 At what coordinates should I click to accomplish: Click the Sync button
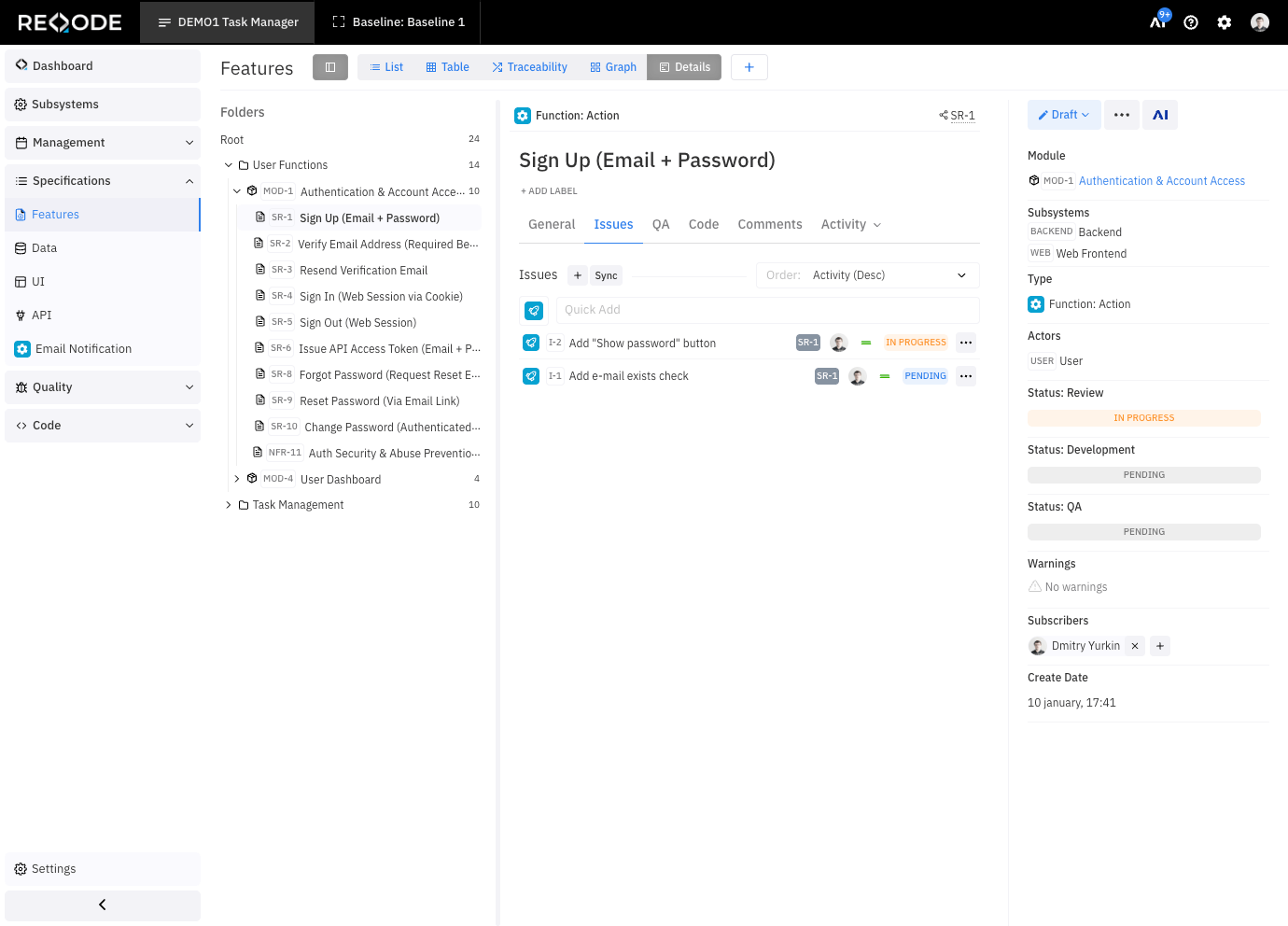[607, 275]
